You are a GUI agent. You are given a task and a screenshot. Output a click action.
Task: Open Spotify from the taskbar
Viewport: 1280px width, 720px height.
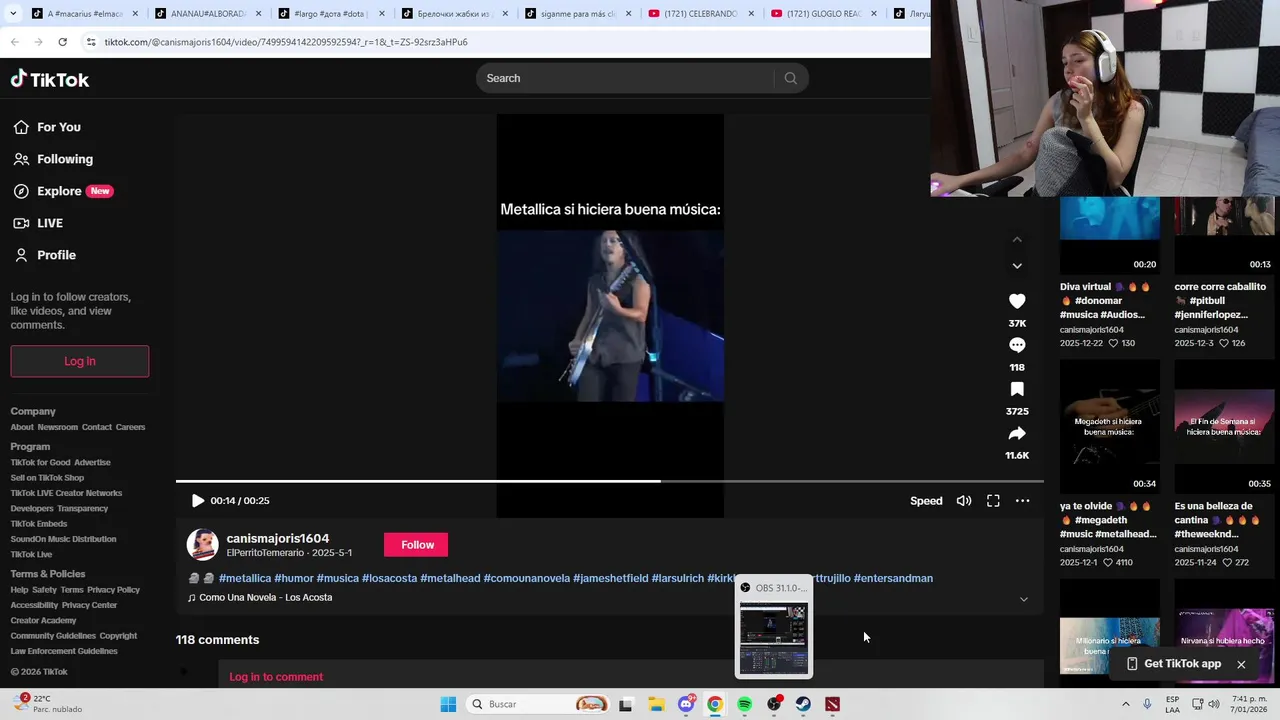click(744, 704)
